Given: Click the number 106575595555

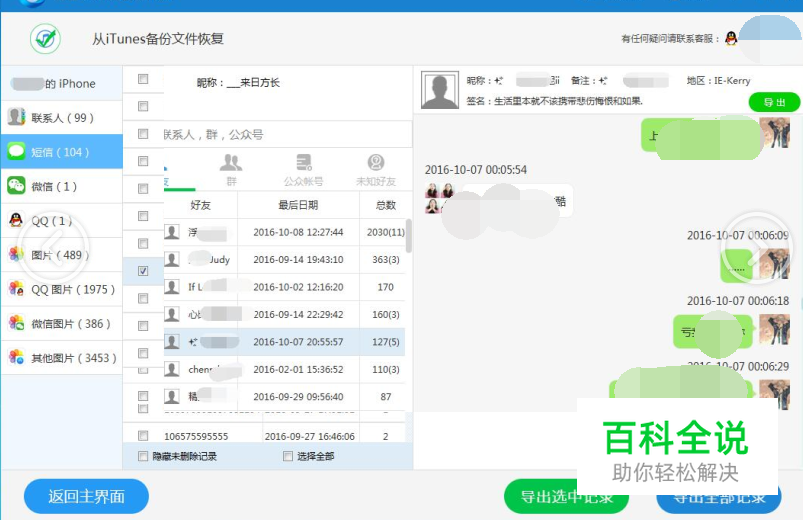Looking at the screenshot, I should tap(196, 436).
